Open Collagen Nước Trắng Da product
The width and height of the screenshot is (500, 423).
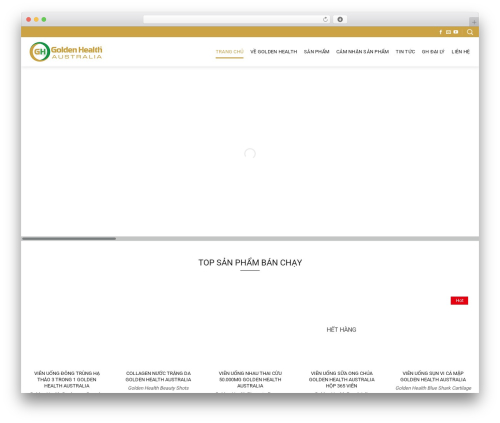click(158, 376)
